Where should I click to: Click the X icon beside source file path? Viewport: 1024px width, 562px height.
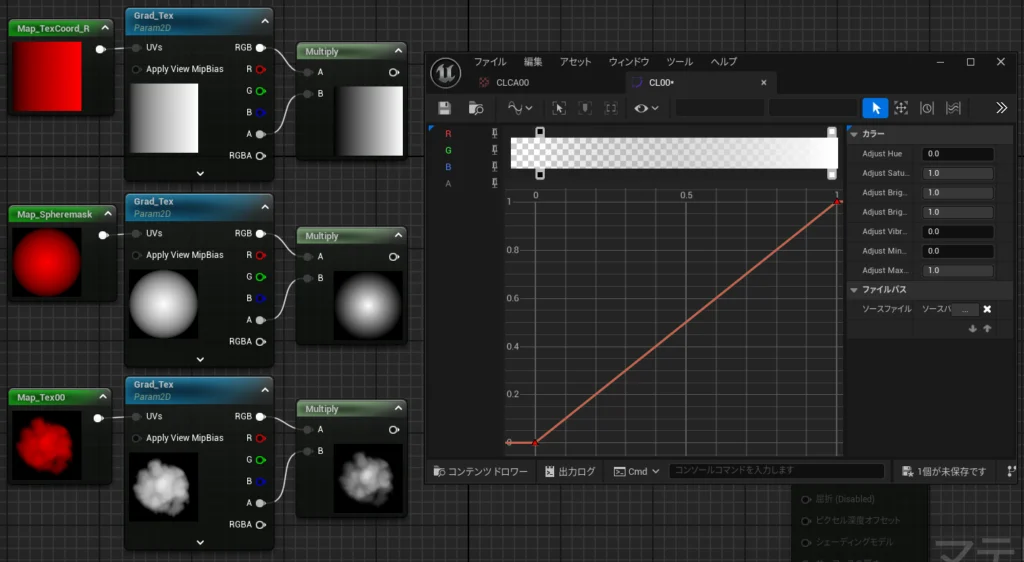pyautogui.click(x=987, y=310)
